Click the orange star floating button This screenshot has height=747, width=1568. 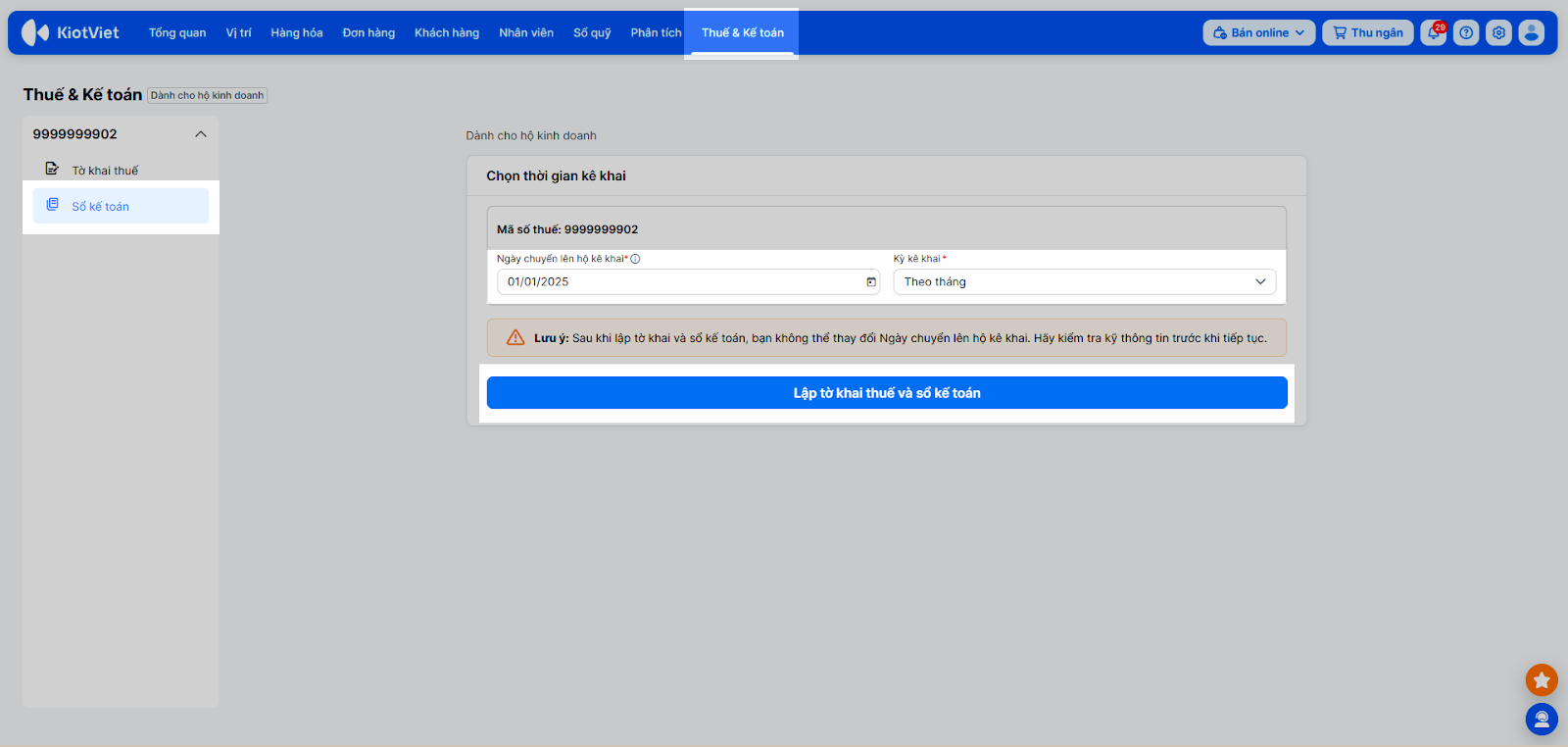click(x=1542, y=679)
